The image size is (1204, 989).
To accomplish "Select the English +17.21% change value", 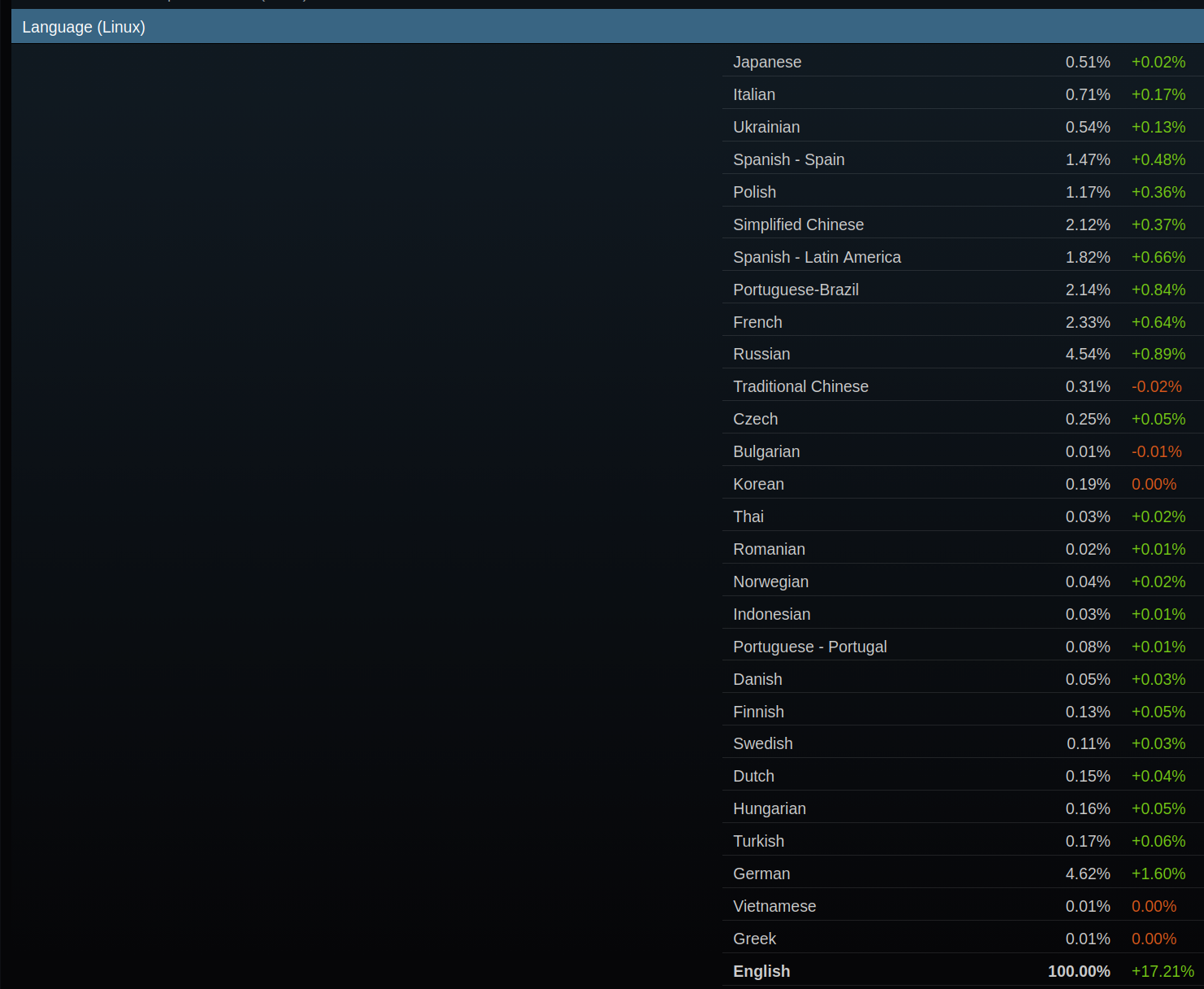I will (1163, 971).
